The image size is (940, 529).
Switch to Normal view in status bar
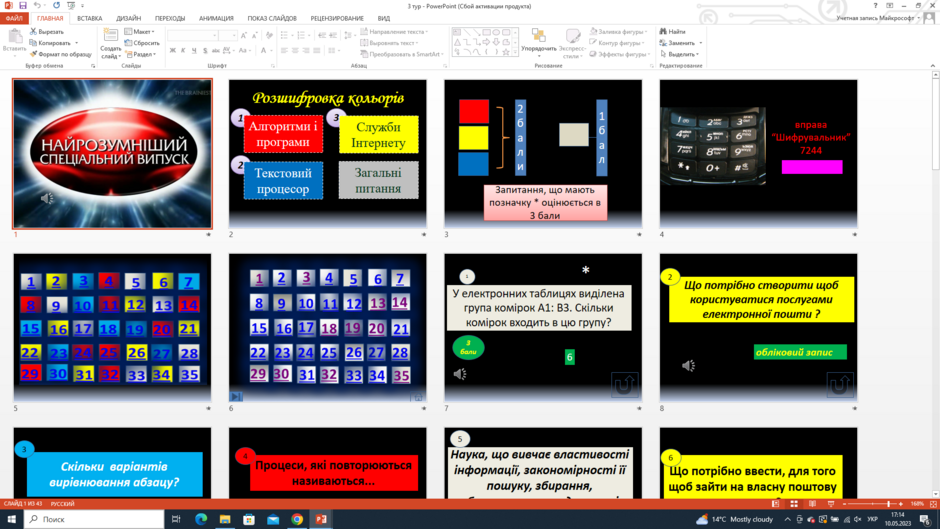[775, 504]
